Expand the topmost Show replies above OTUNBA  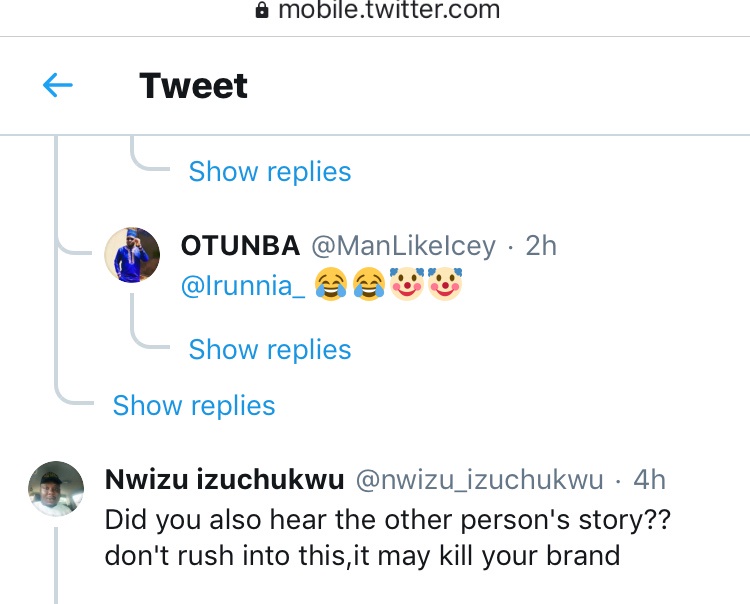270,172
